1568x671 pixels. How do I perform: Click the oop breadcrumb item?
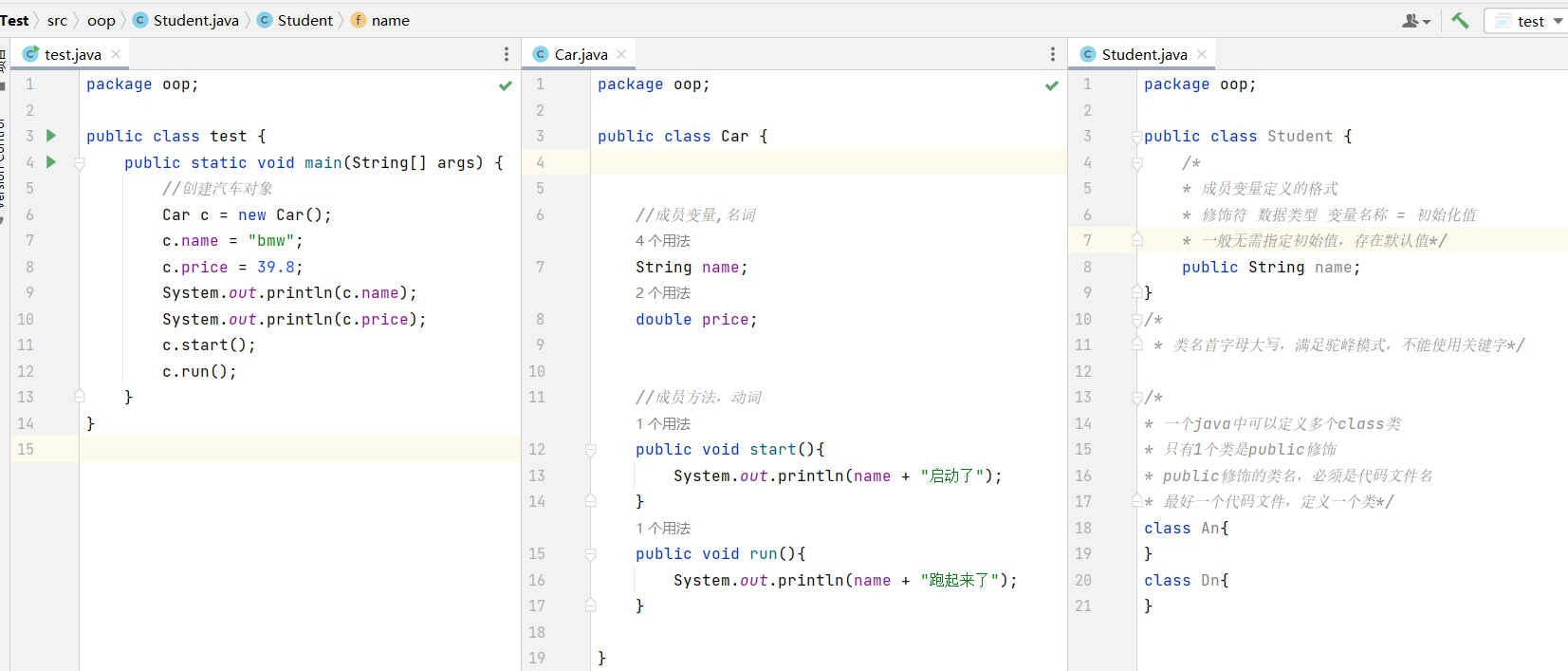coord(101,20)
